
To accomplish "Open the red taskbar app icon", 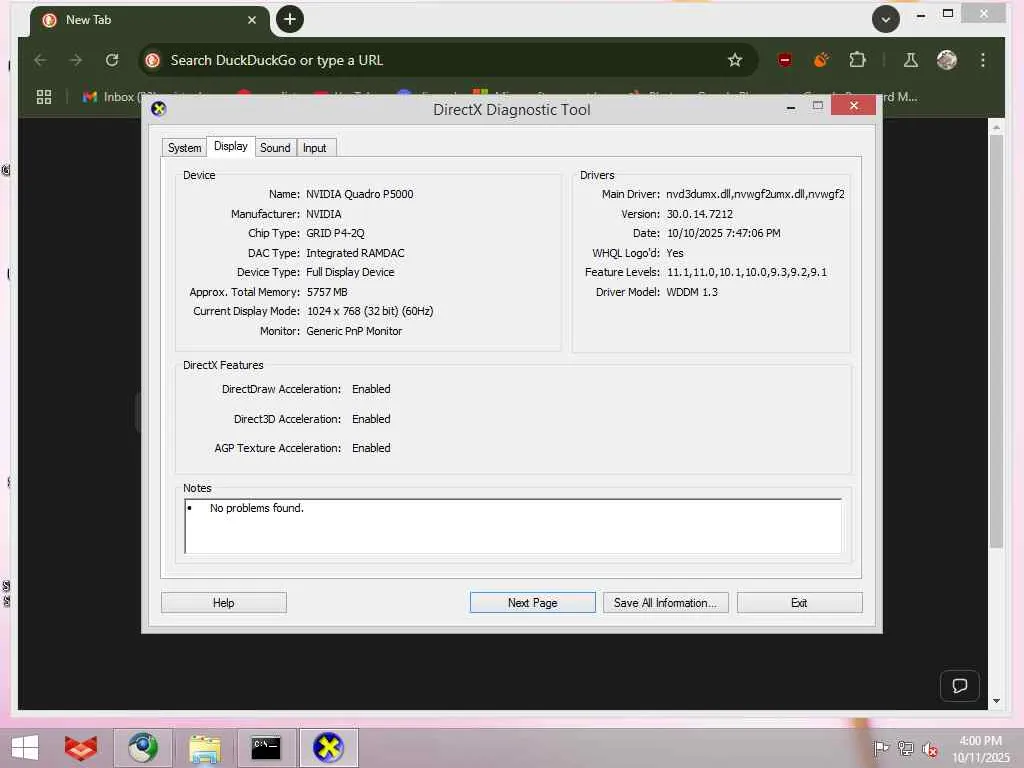I will [x=81, y=748].
